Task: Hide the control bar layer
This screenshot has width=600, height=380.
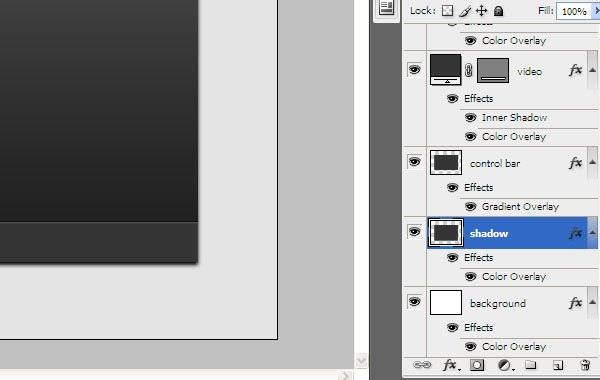Action: pos(414,162)
